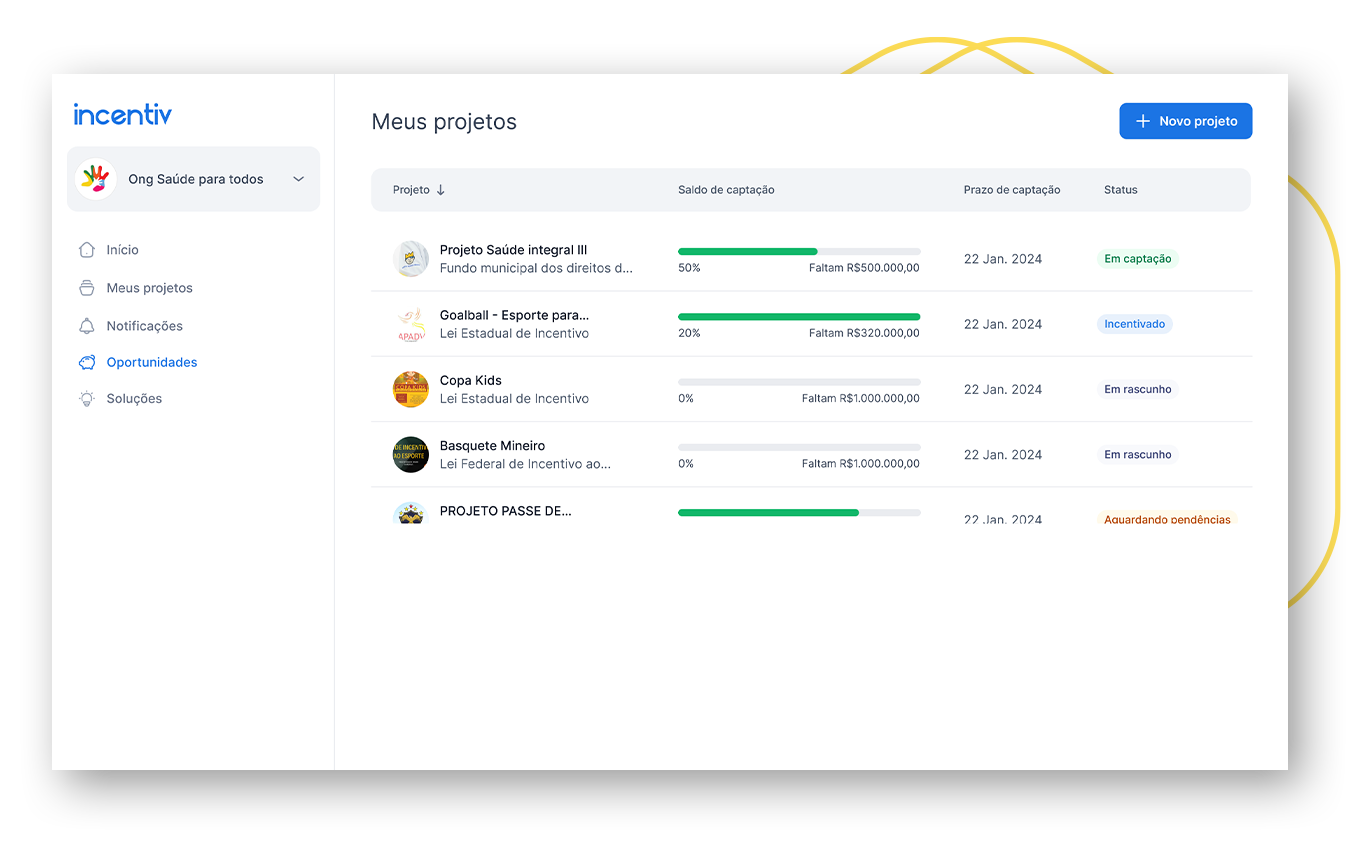Viewport: 1364px width, 842px height.
Task: Click the 50% progress label
Action: tap(689, 268)
